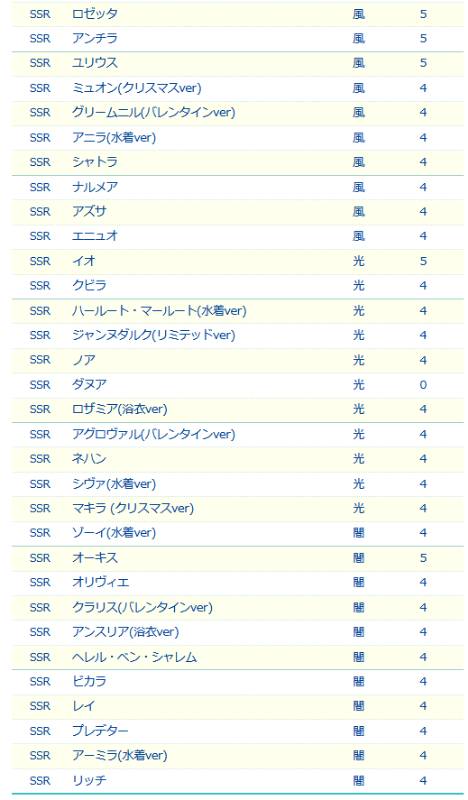Click アグロヴァル(バレンタインver) name
The height and width of the screenshot is (800, 468).
click(154, 434)
